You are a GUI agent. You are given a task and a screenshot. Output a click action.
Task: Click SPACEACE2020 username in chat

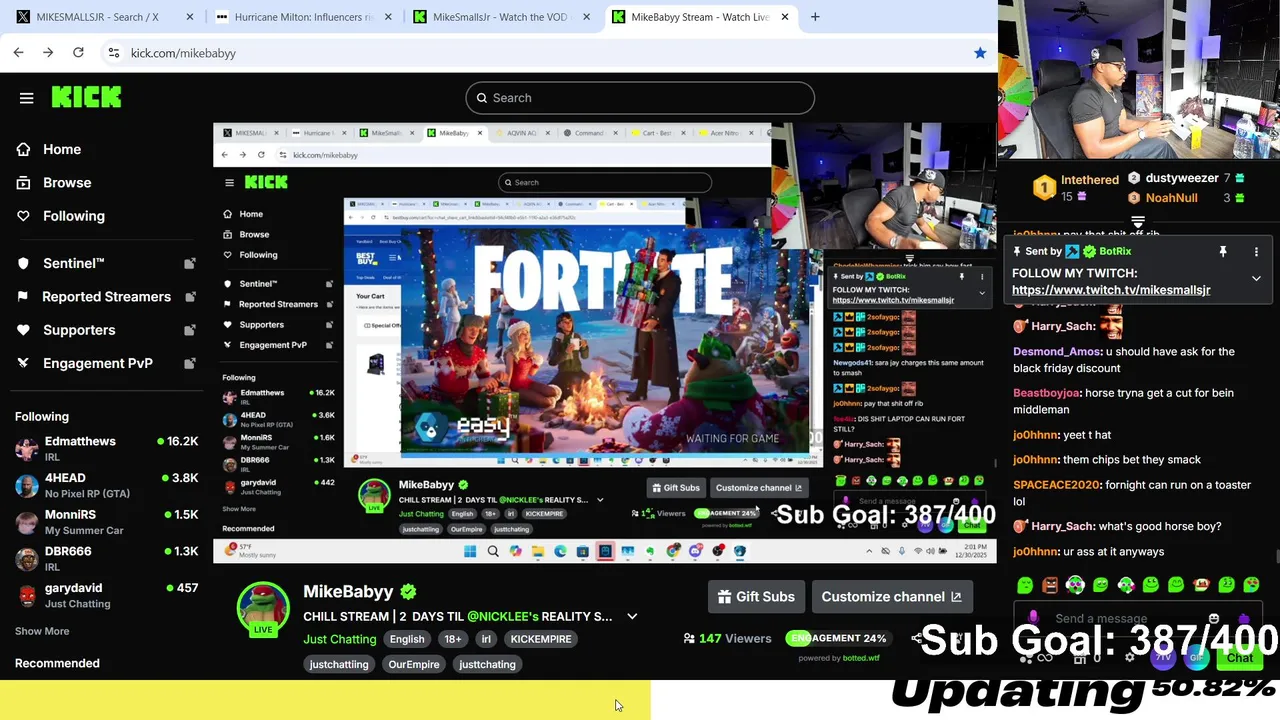1056,485
